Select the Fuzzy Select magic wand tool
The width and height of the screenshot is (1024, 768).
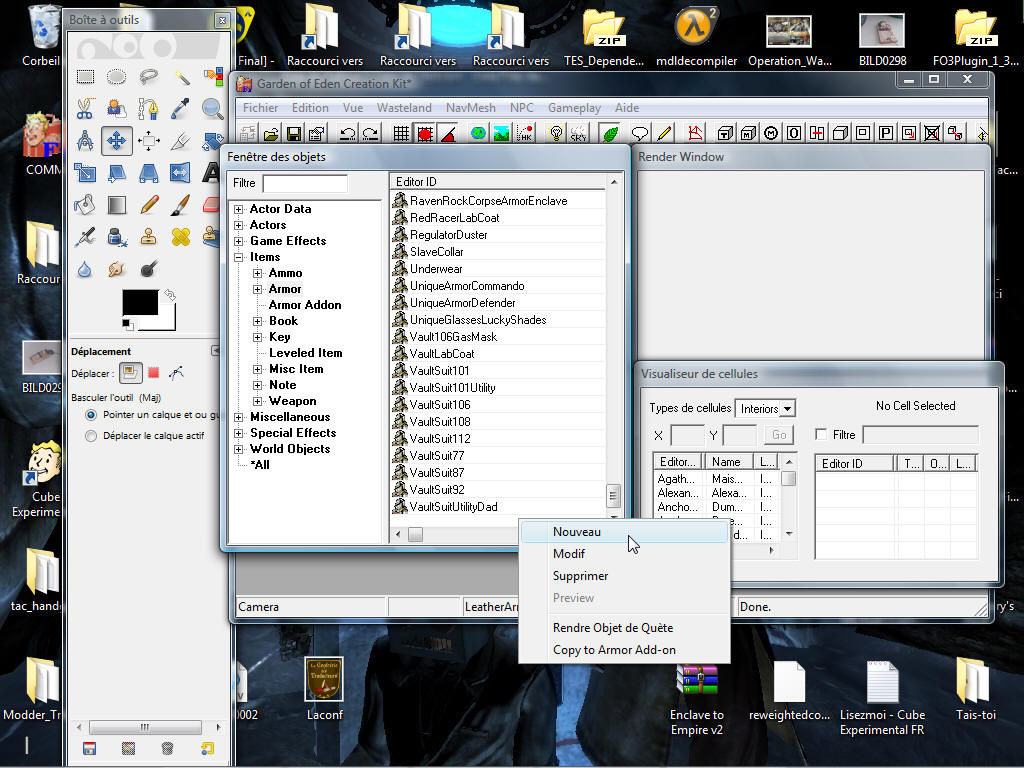click(x=181, y=77)
